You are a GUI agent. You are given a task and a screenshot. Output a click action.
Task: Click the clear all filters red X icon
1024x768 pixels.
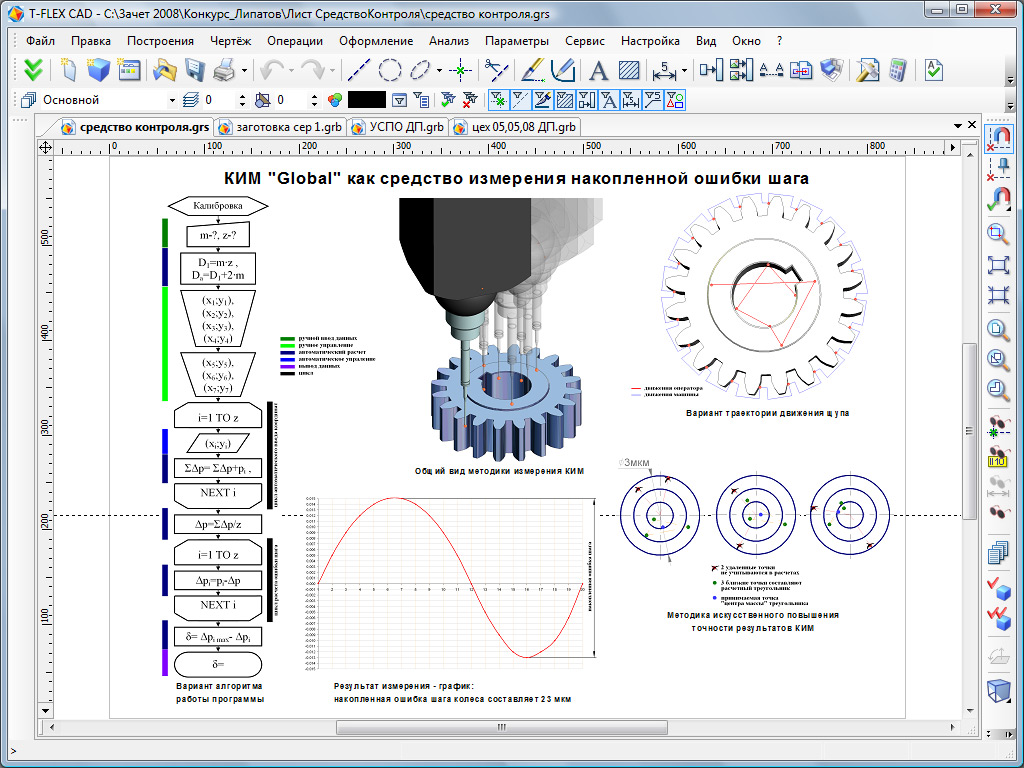click(x=470, y=100)
